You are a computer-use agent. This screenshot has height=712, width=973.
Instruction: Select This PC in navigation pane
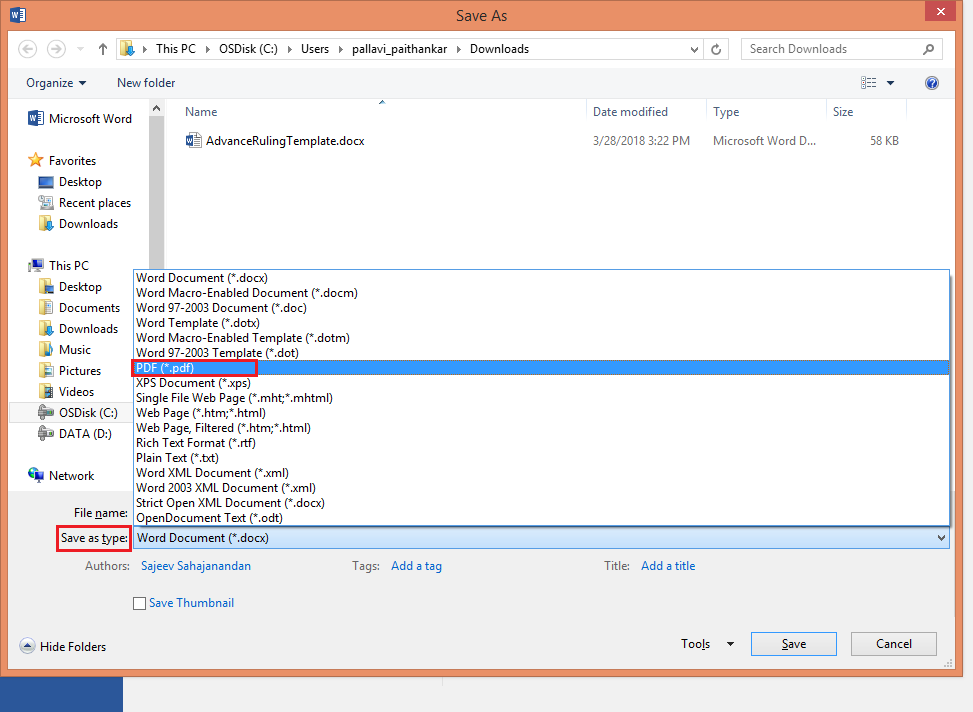pos(58,266)
